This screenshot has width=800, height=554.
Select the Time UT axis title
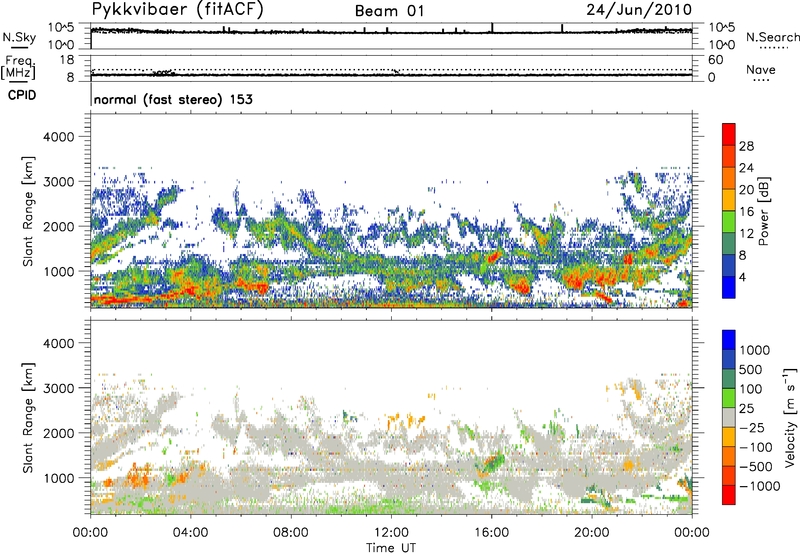[391, 548]
